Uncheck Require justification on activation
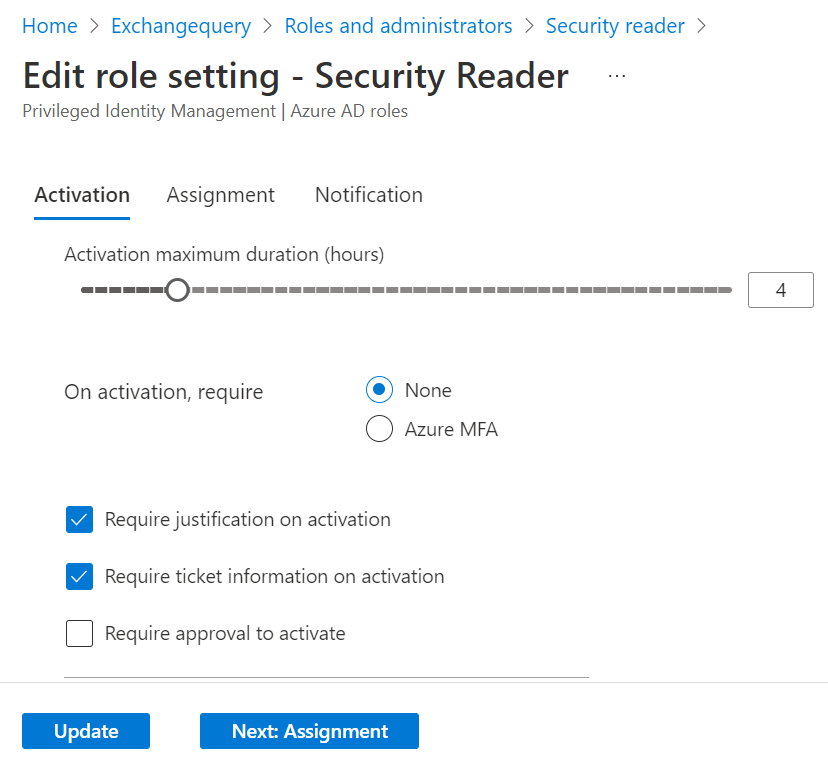 pyautogui.click(x=79, y=519)
